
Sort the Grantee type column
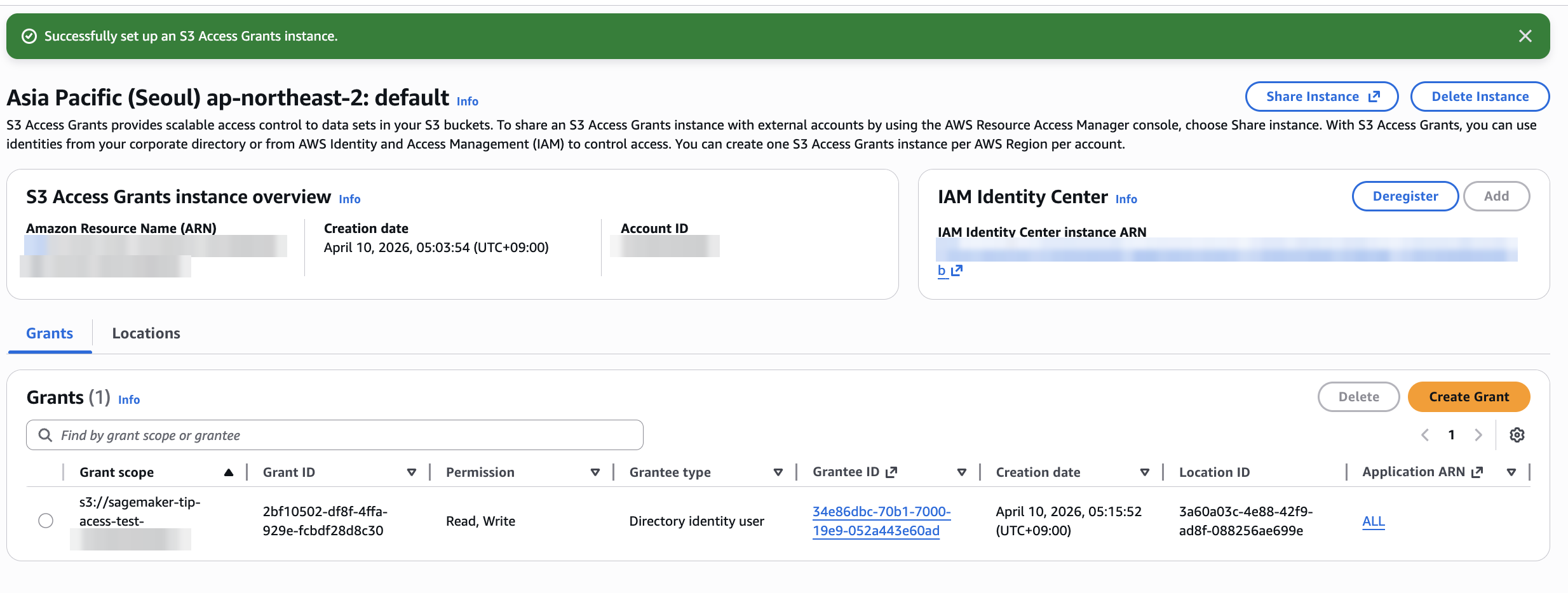[778, 472]
